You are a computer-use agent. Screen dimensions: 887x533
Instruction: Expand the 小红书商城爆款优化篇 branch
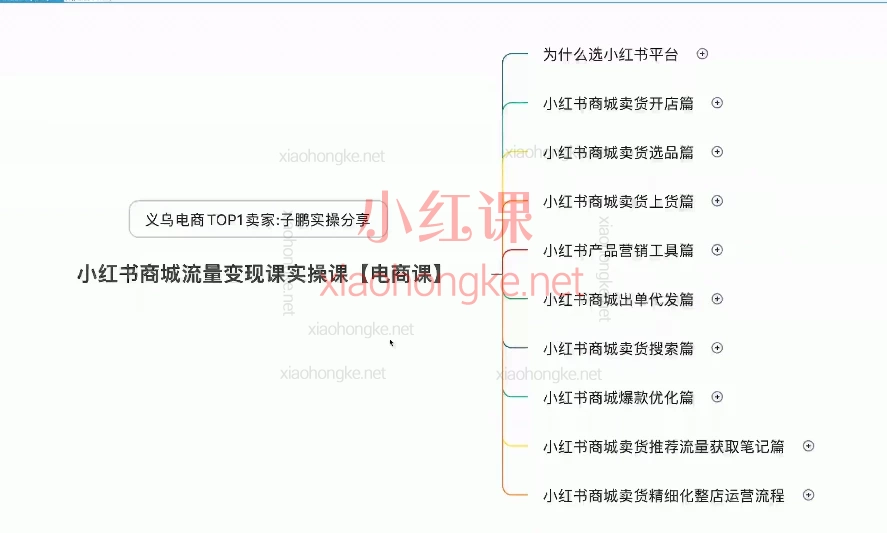pos(717,397)
